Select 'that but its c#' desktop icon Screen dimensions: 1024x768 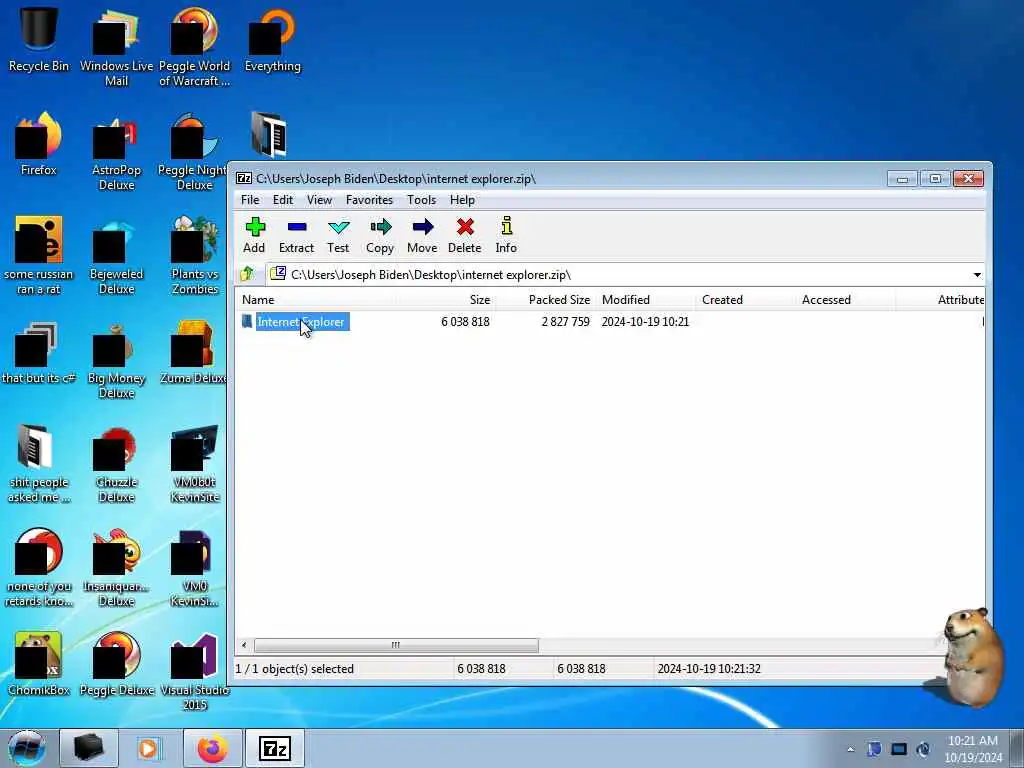click(x=39, y=353)
